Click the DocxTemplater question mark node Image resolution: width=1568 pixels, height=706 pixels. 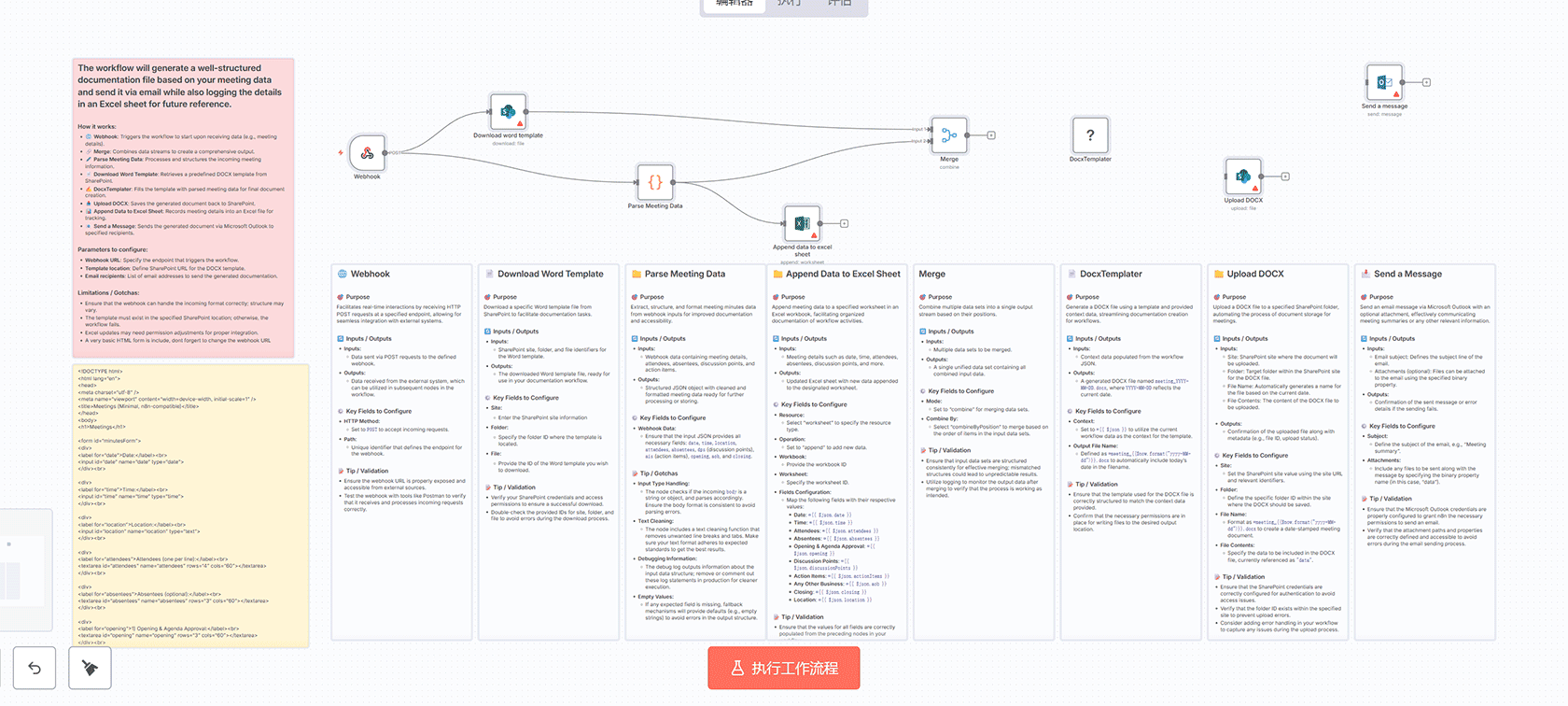click(1090, 135)
